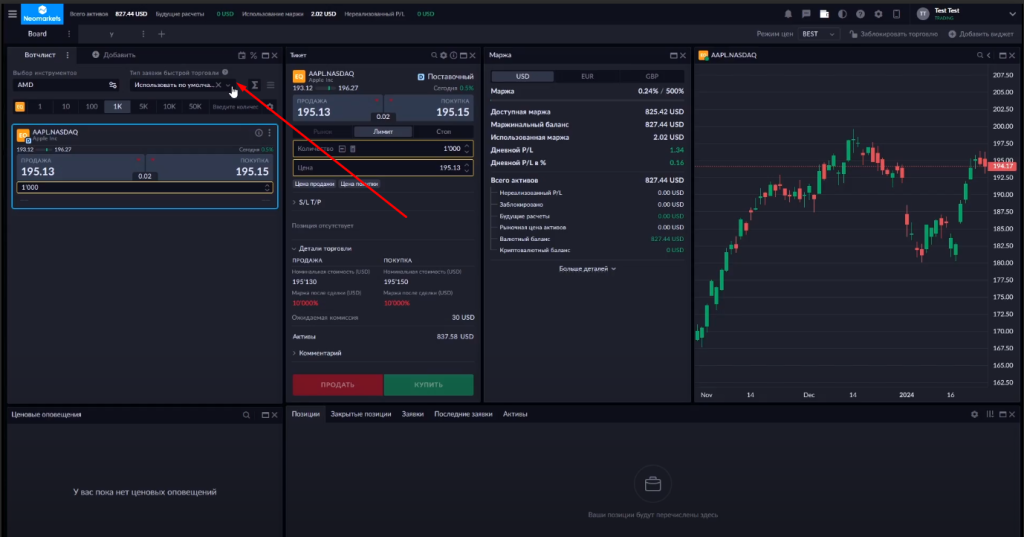Open the ticket panel gear settings

pos(443,56)
